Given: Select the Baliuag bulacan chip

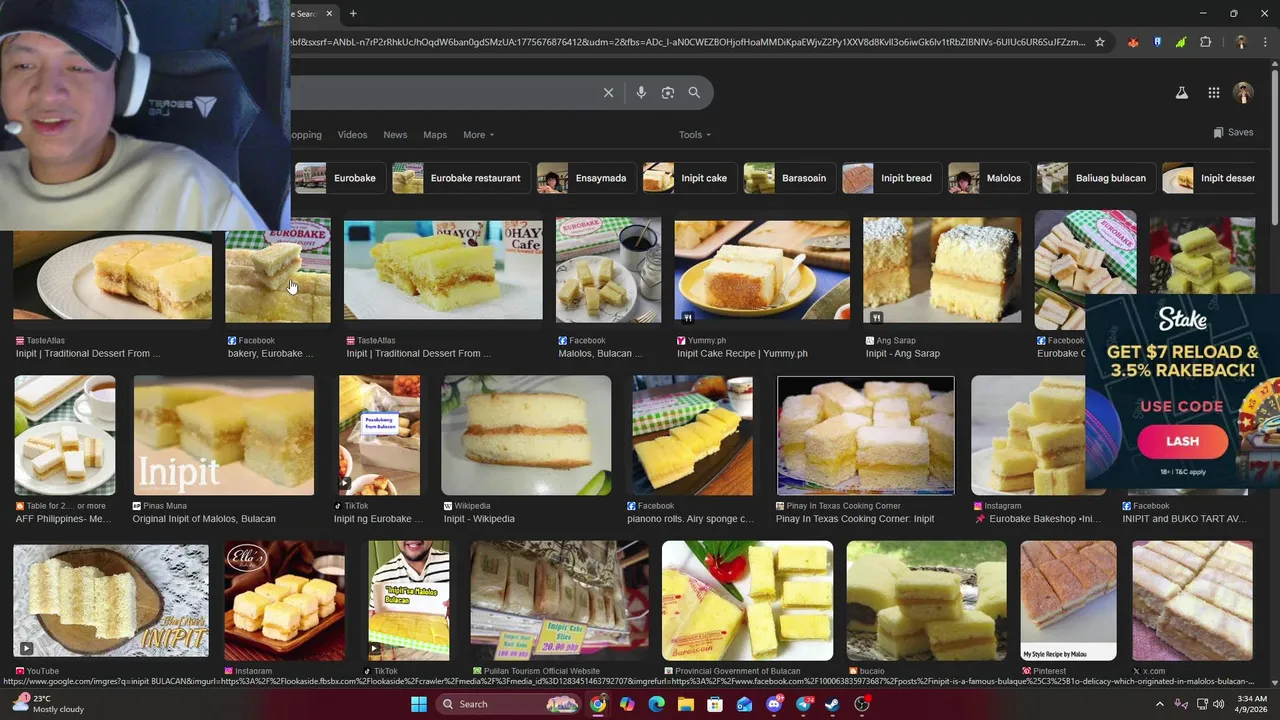Looking at the screenshot, I should coord(1095,178).
